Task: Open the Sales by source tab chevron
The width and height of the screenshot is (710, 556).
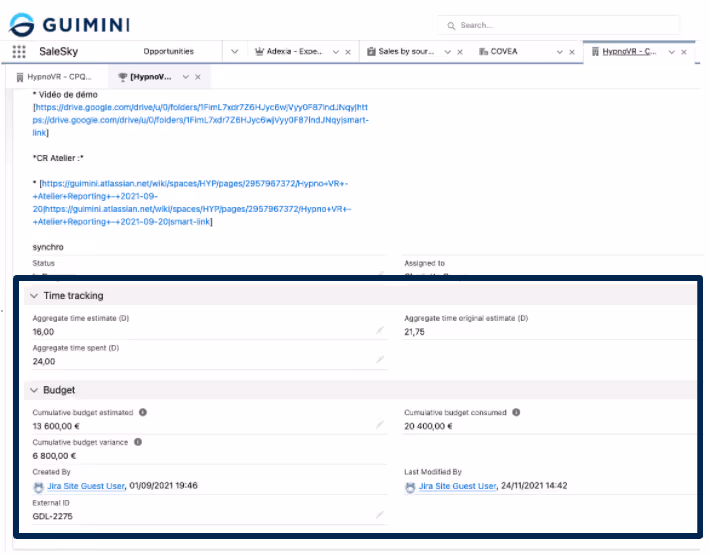Action: (x=448, y=52)
